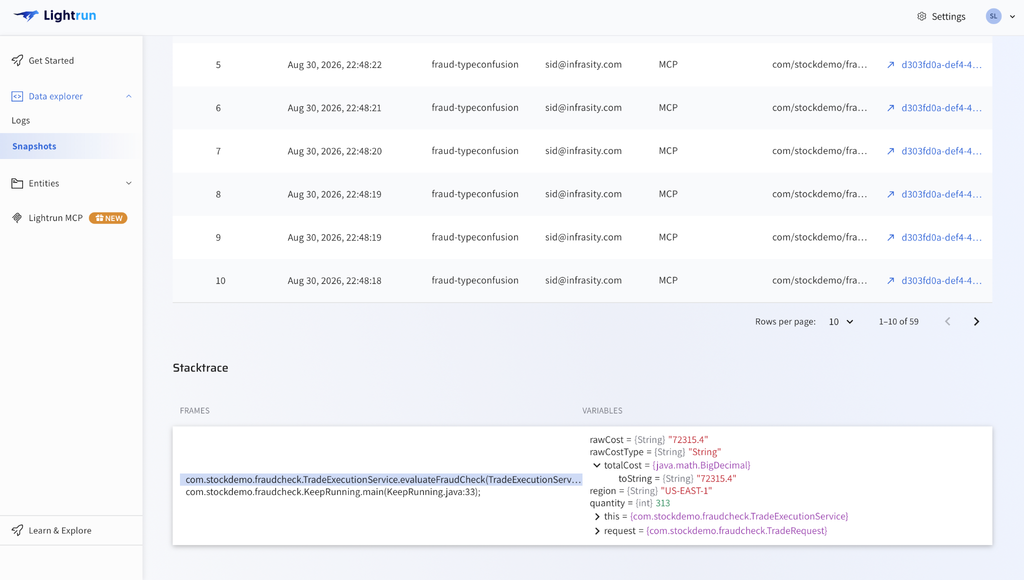Click the 1–10 of 59 pagination text
The width and height of the screenshot is (1024, 580).
tap(899, 321)
